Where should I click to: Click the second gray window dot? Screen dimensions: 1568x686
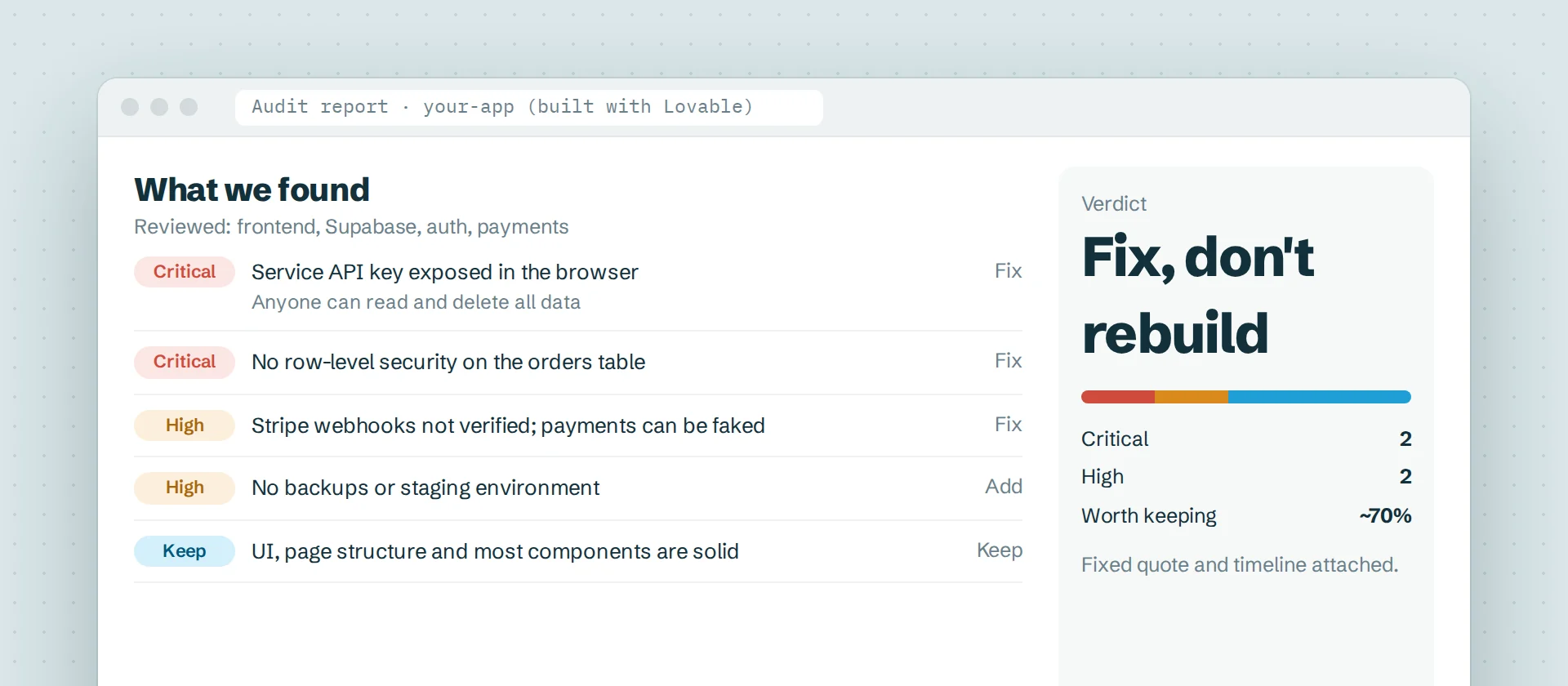pos(159,107)
